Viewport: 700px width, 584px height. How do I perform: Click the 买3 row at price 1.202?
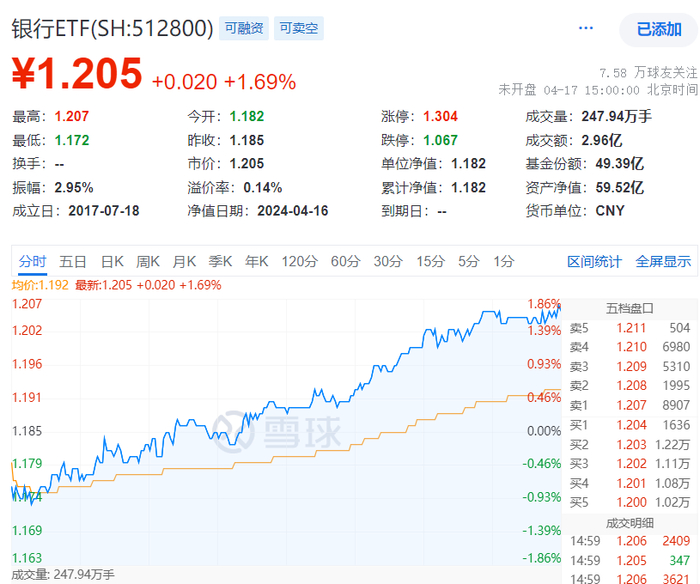(629, 463)
